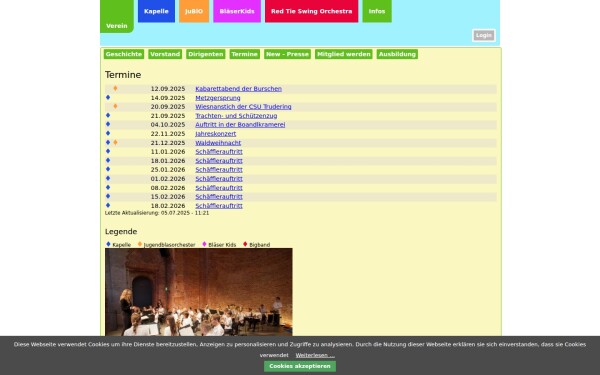600x375 pixels.
Task: Open the Jahreskonzert event link
Action: [x=215, y=134]
